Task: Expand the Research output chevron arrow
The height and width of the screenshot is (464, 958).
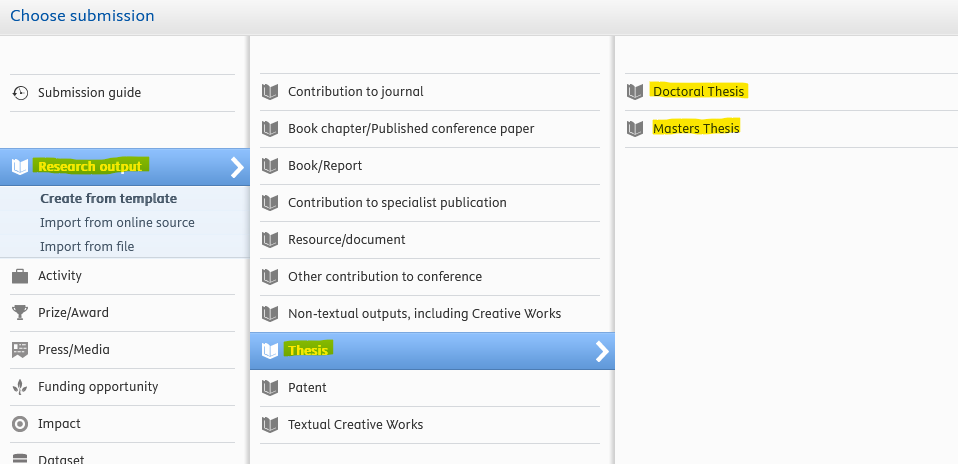Action: coord(237,167)
